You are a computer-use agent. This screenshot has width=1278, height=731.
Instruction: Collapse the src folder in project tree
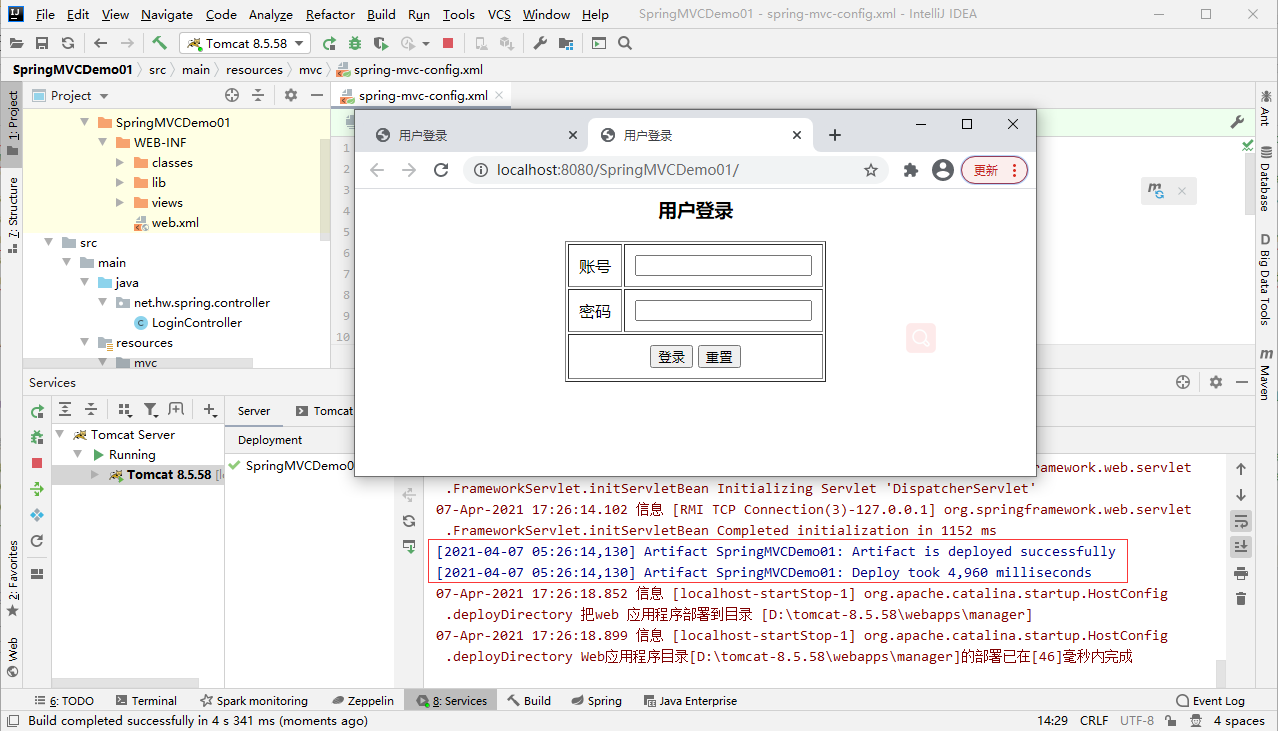pos(47,243)
